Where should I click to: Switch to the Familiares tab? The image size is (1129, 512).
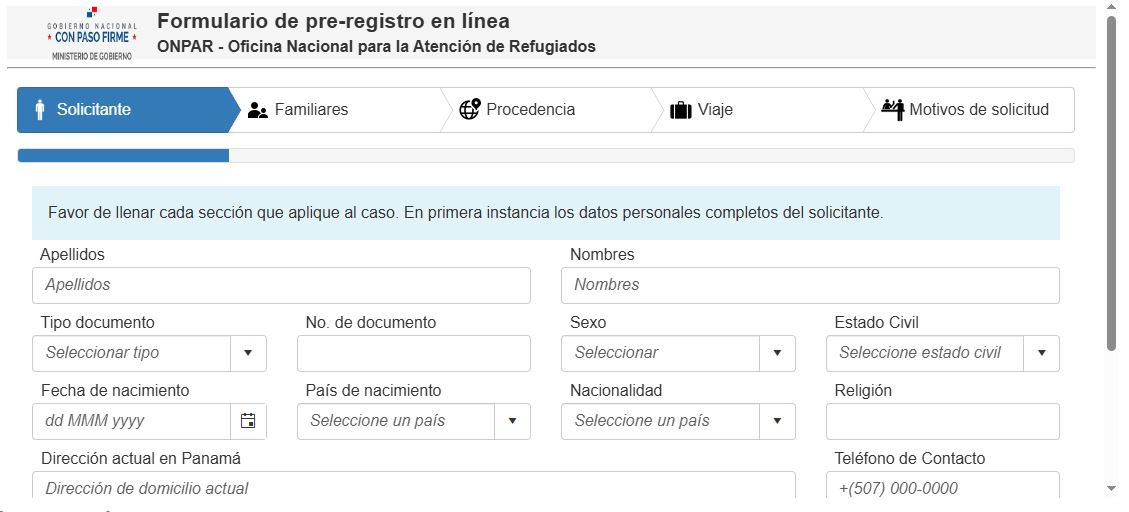tap(310, 110)
